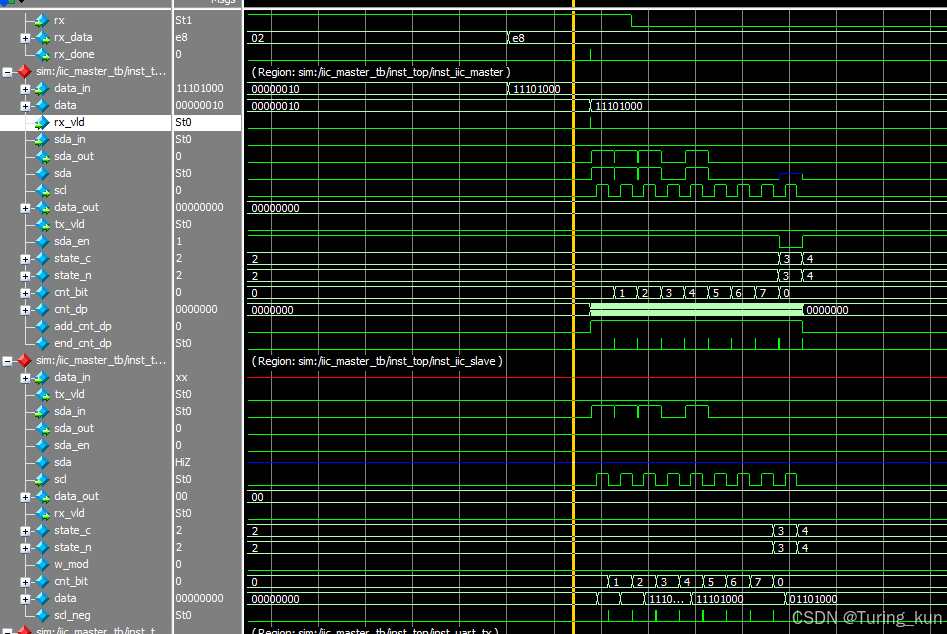Click master sda_en signal icon
The image size is (947, 634).
click(x=42, y=242)
